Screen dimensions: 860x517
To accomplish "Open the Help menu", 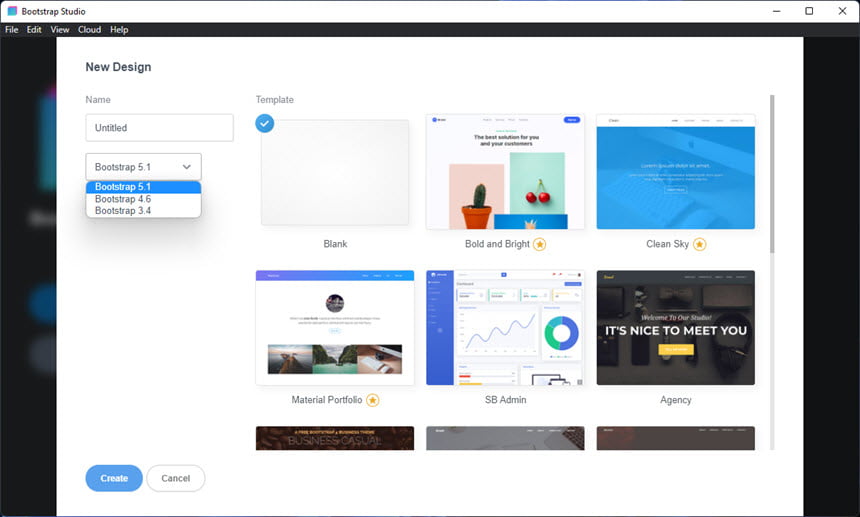I will (x=119, y=30).
